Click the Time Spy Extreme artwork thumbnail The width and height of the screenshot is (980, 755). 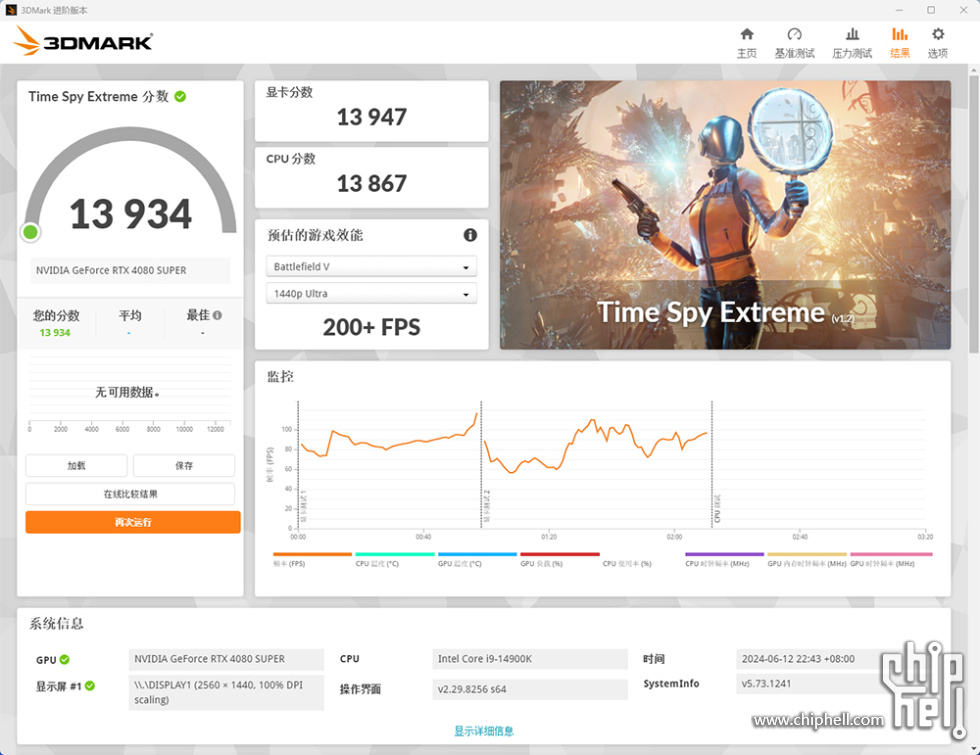[x=725, y=214]
